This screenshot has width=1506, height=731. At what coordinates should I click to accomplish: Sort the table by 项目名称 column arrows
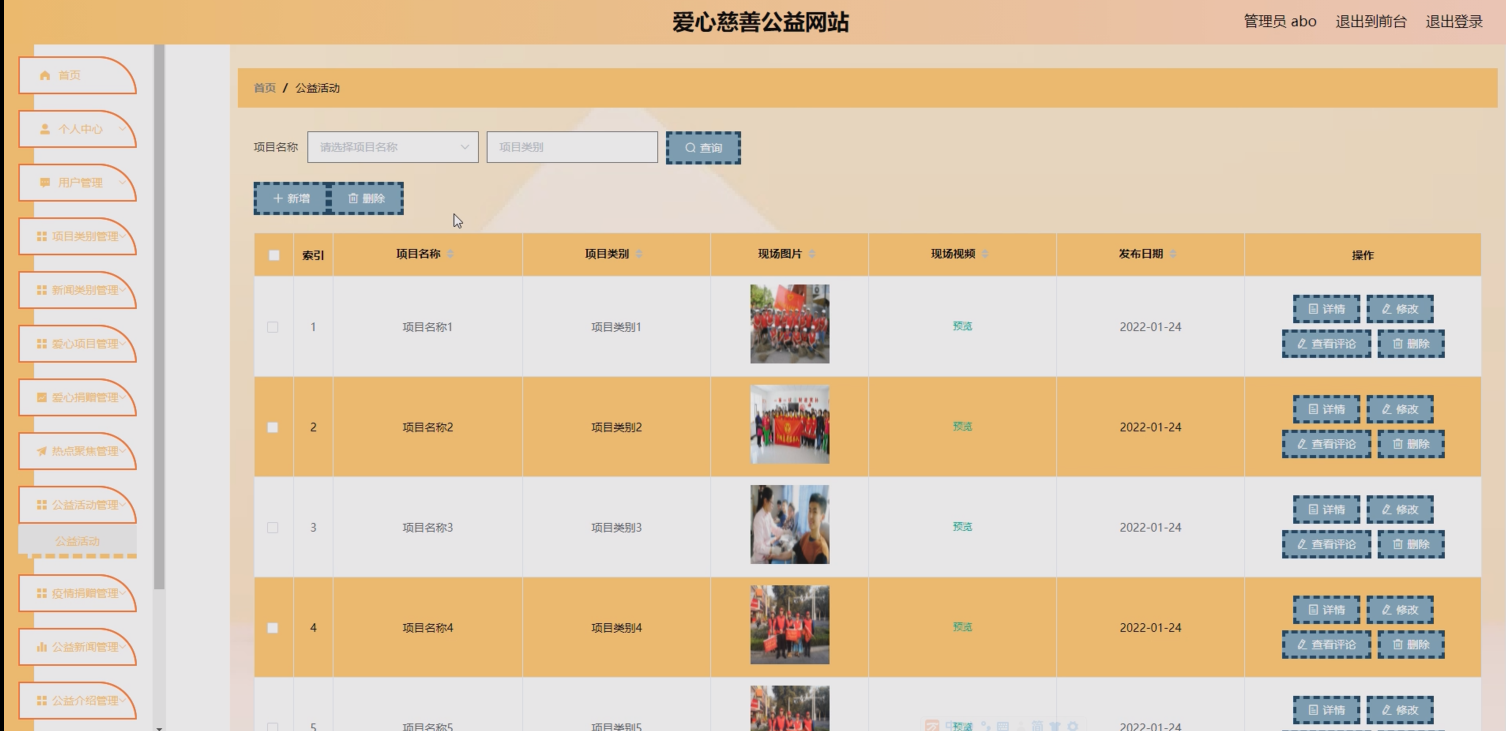click(450, 254)
